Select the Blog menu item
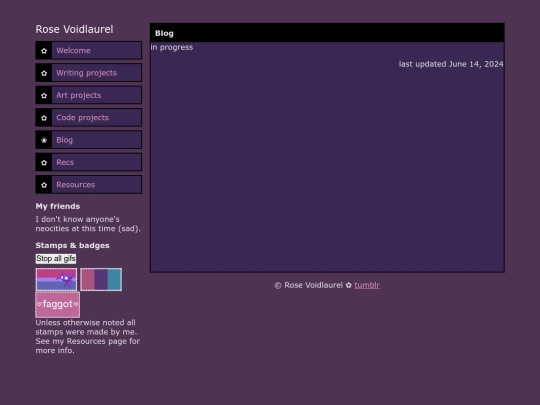 [x=89, y=140]
